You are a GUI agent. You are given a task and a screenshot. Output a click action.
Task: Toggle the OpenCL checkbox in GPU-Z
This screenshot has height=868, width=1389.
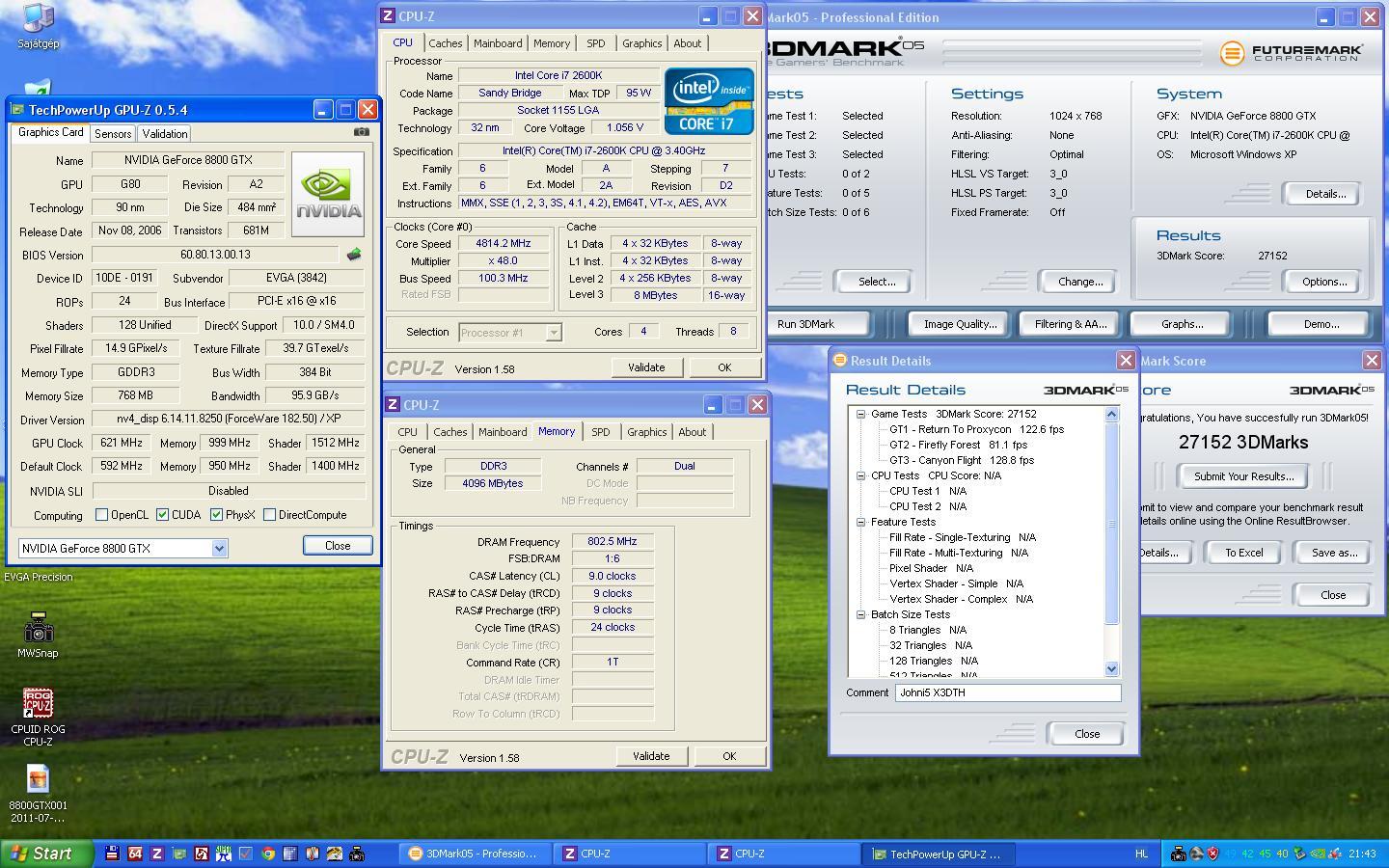click(x=101, y=515)
